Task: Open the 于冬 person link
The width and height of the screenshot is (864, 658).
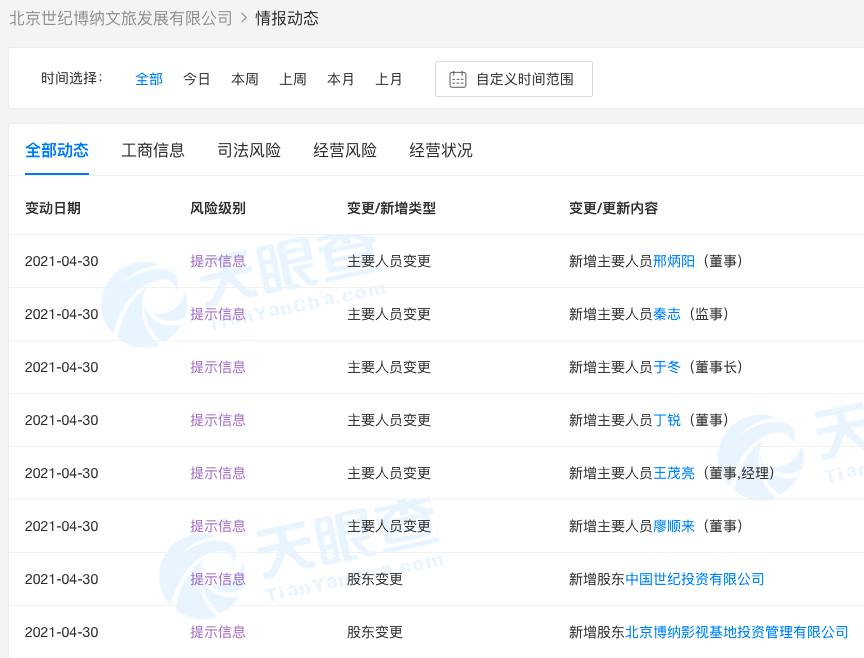Action: pos(667,367)
